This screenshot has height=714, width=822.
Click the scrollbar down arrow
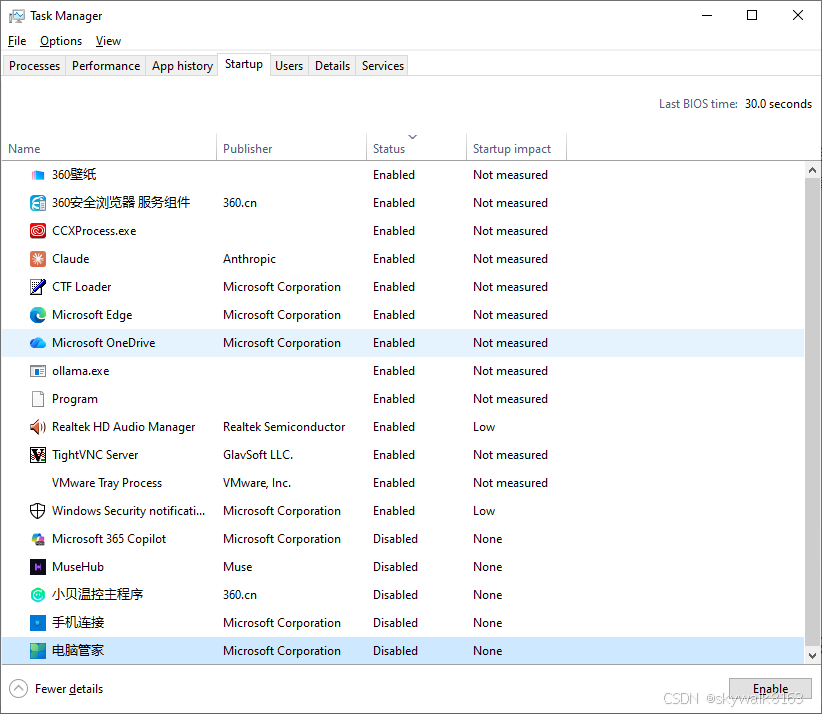point(812,655)
